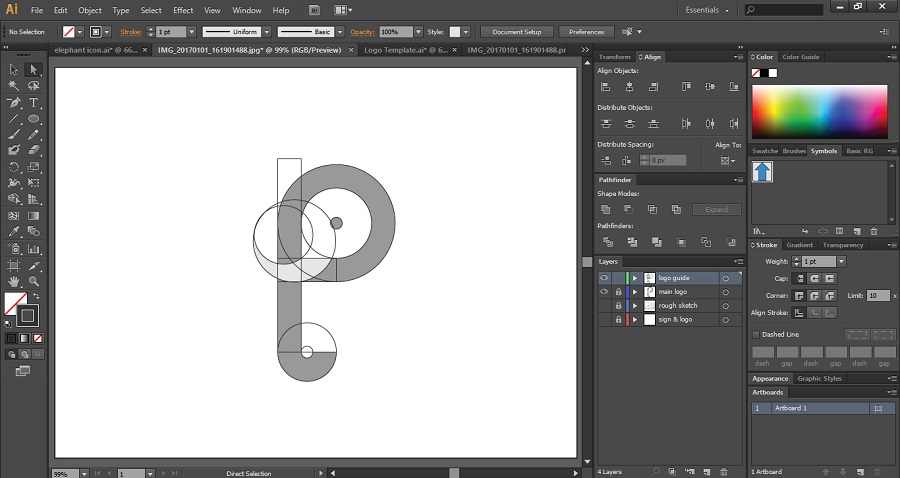Select the Pen tool

click(14, 103)
